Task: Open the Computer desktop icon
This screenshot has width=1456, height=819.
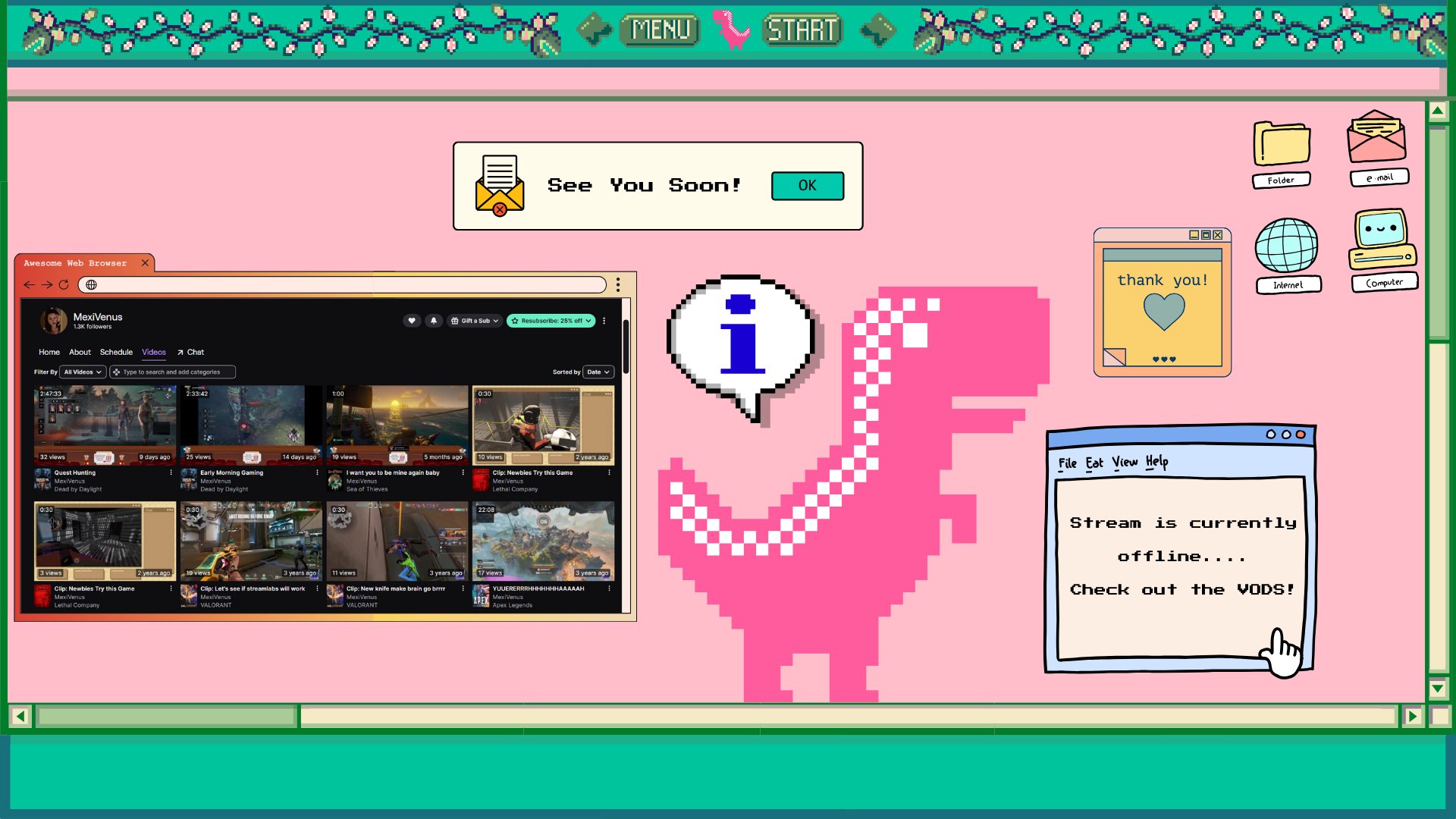Action: coord(1382,250)
